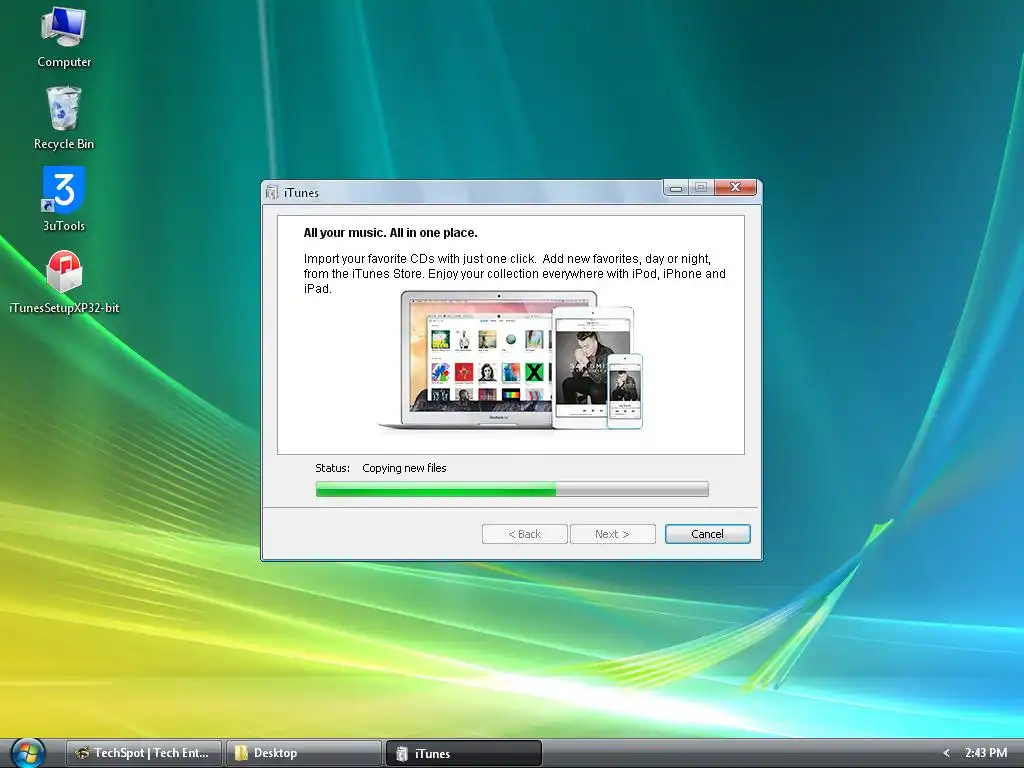The width and height of the screenshot is (1024, 768).
Task: Click the device promo image in installer
Action: point(511,360)
